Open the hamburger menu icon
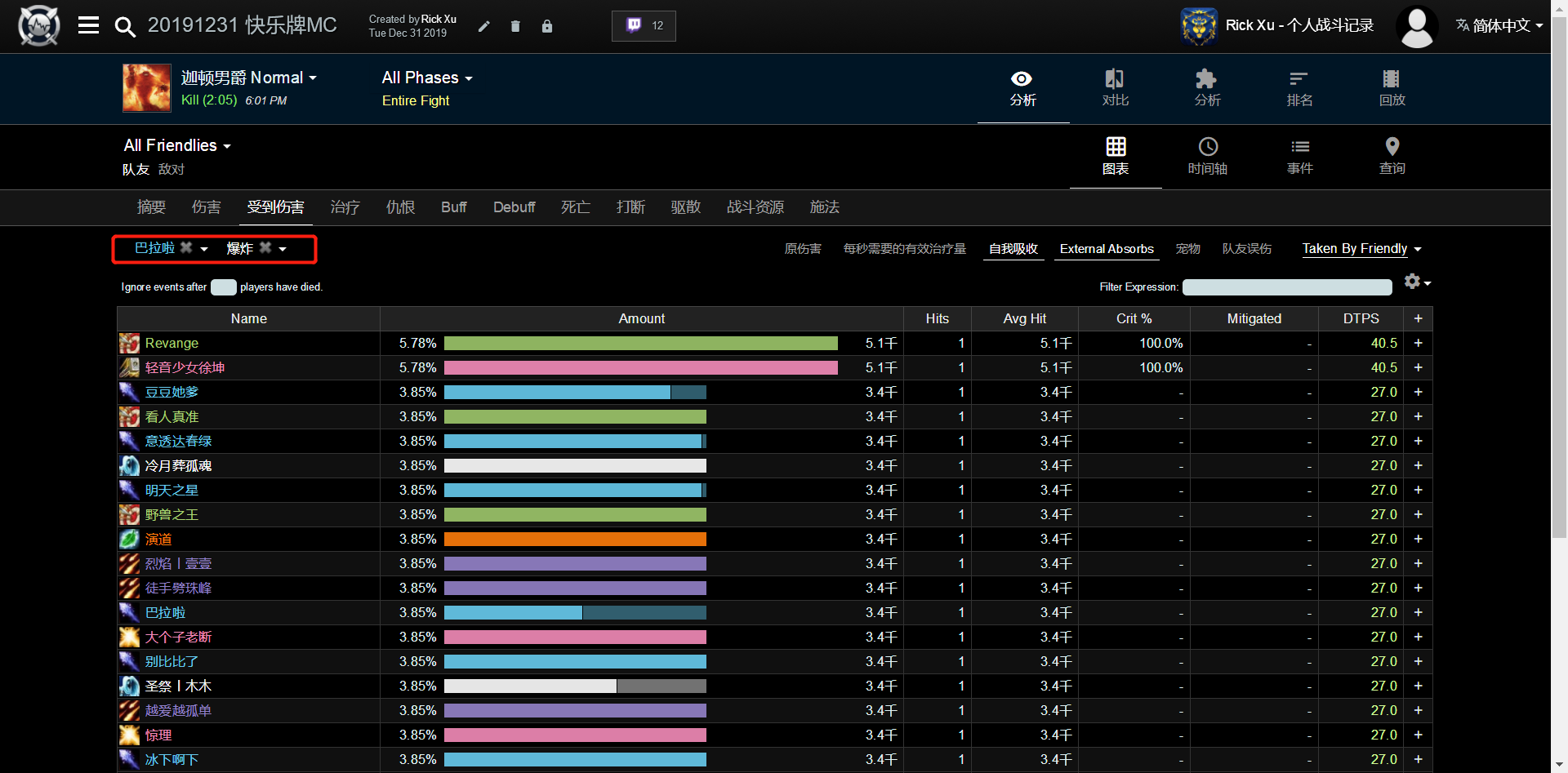Screen dimensions: 1568x773 88,26
